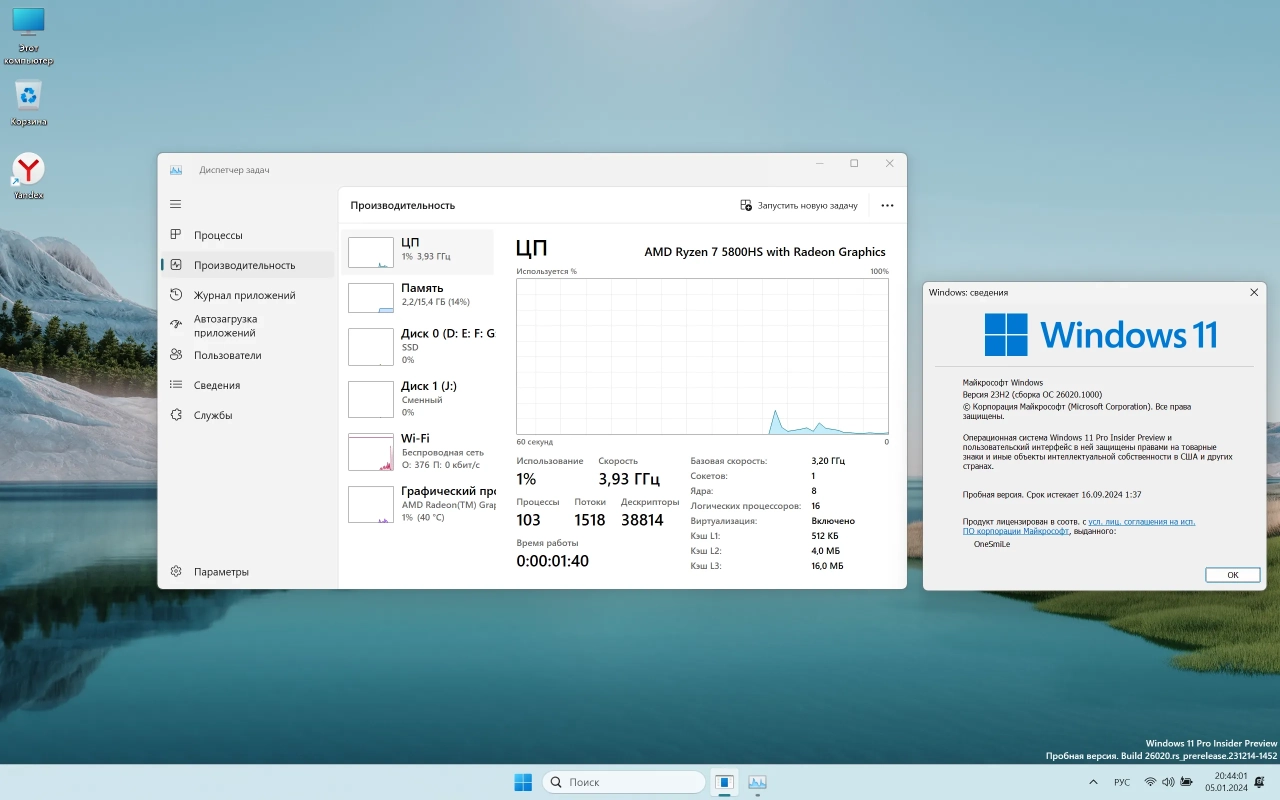This screenshot has height=800, width=1280.
Task: Open the Windows Start menu
Action: [x=523, y=782]
